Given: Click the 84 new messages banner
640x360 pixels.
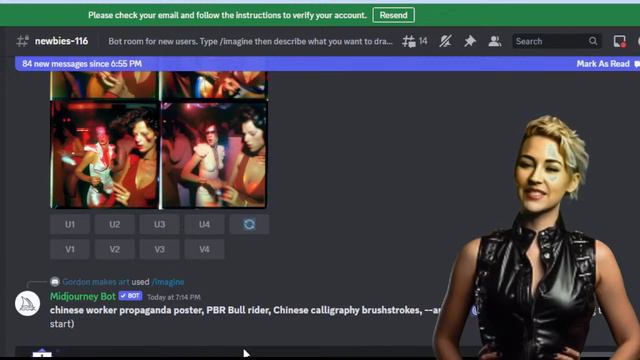Looking at the screenshot, I should tap(327, 64).
